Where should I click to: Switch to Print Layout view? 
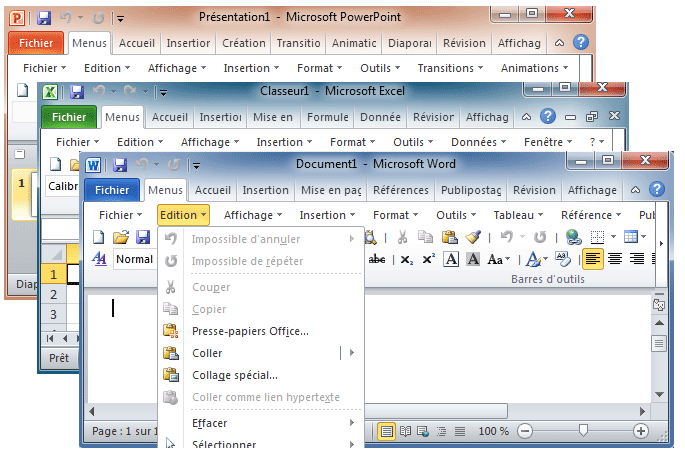(x=387, y=432)
